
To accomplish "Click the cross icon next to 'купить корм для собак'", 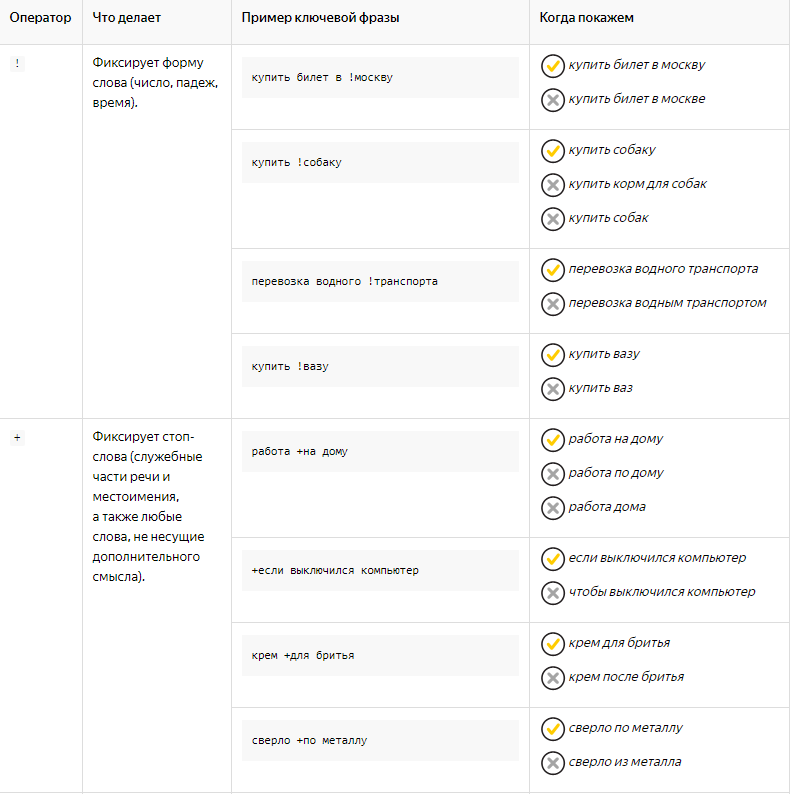I will click(552, 185).
